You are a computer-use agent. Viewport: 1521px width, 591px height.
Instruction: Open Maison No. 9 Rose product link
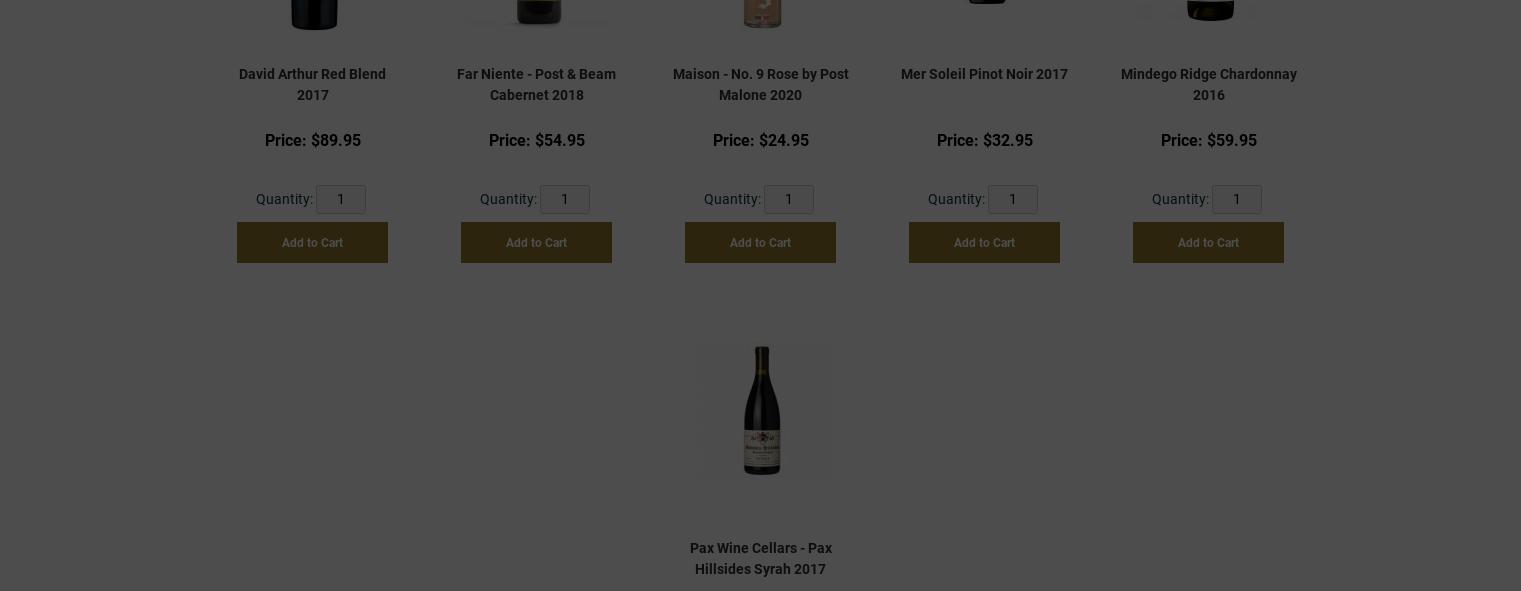(x=760, y=84)
